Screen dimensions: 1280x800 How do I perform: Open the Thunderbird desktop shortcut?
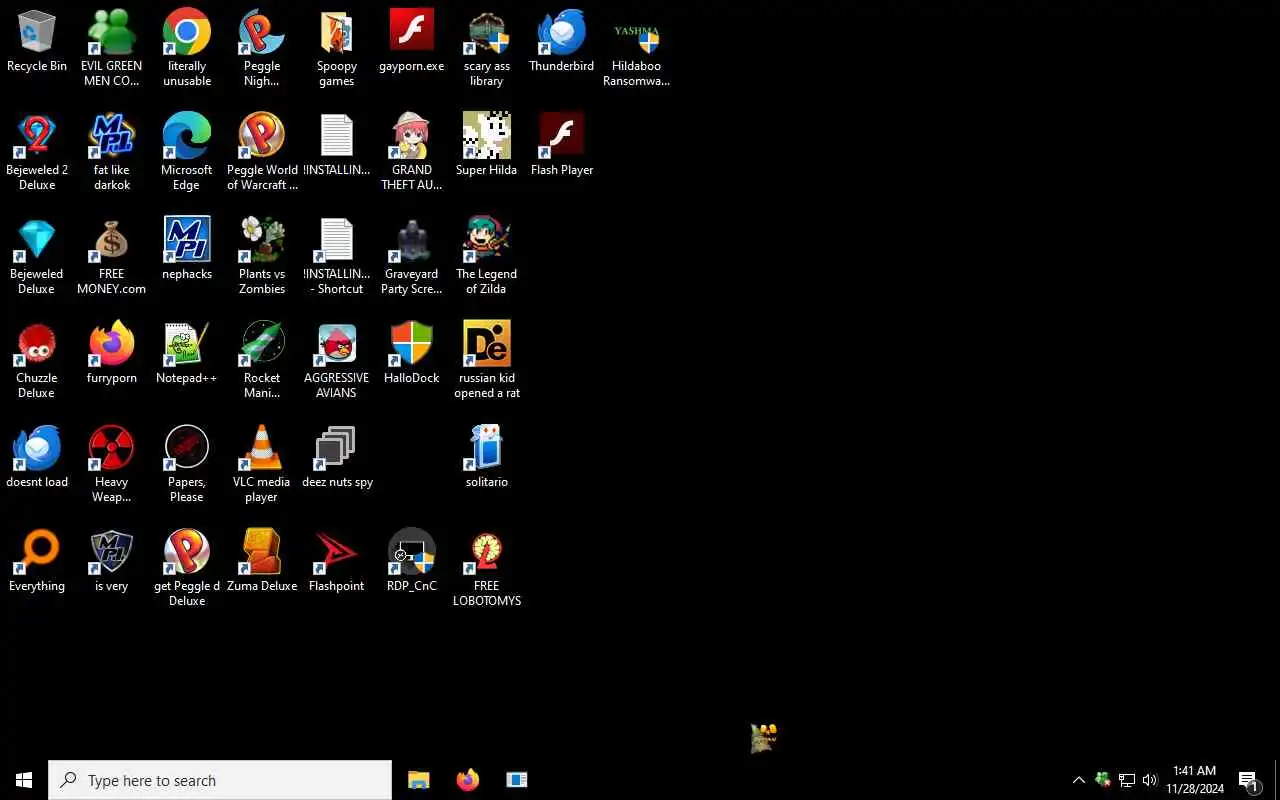pos(562,42)
